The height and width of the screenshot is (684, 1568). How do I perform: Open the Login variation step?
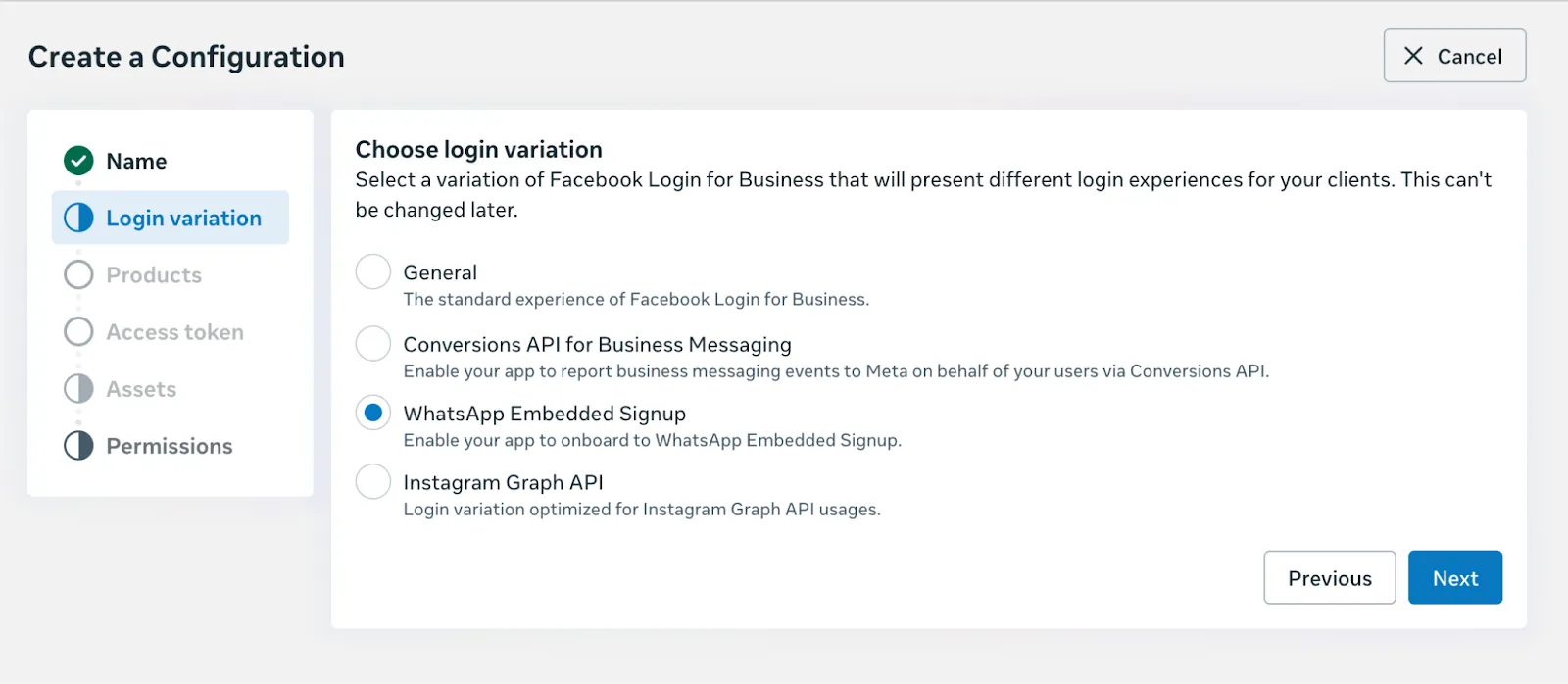click(183, 218)
